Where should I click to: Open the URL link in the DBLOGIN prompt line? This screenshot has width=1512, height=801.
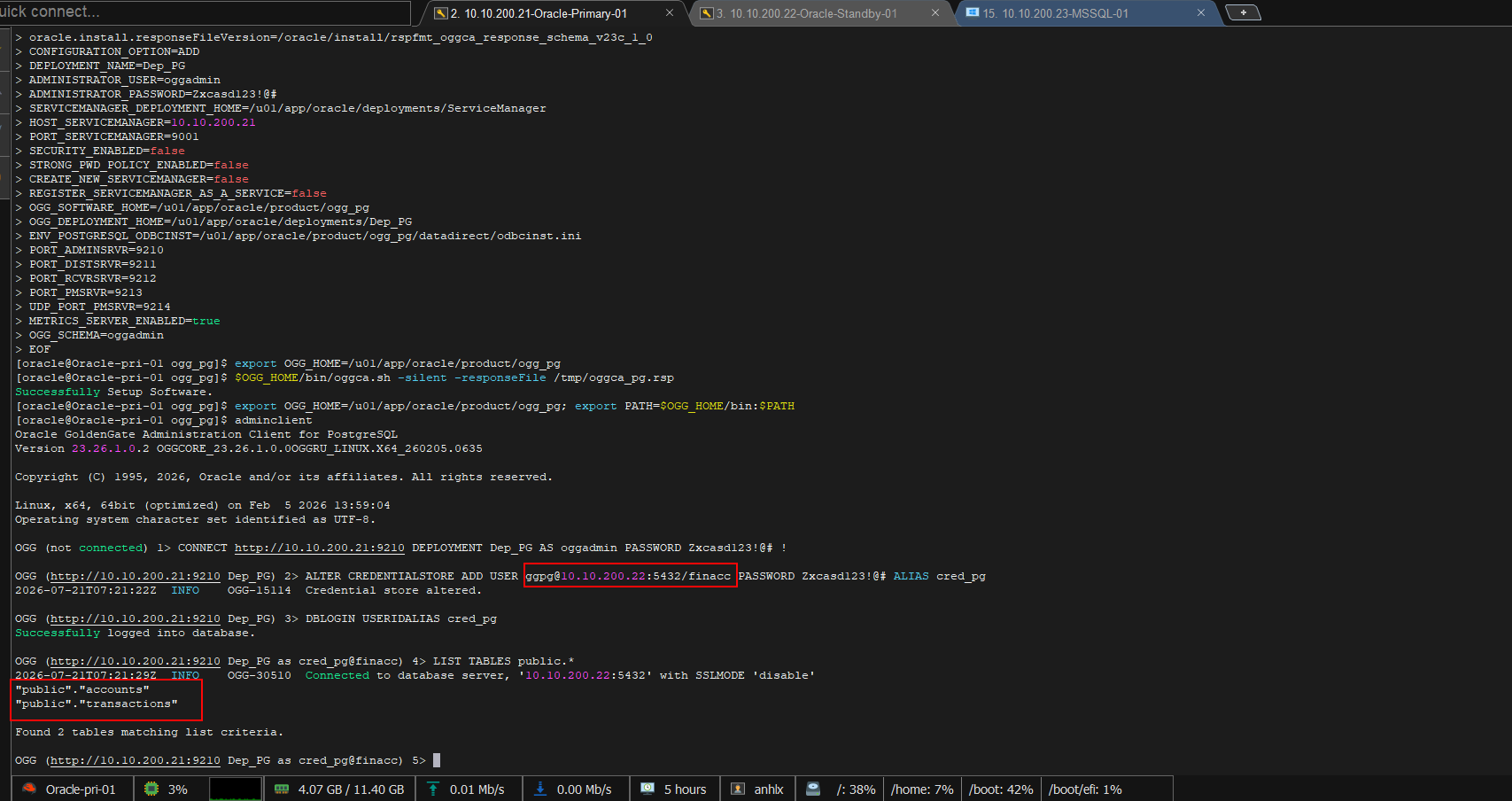pos(136,618)
